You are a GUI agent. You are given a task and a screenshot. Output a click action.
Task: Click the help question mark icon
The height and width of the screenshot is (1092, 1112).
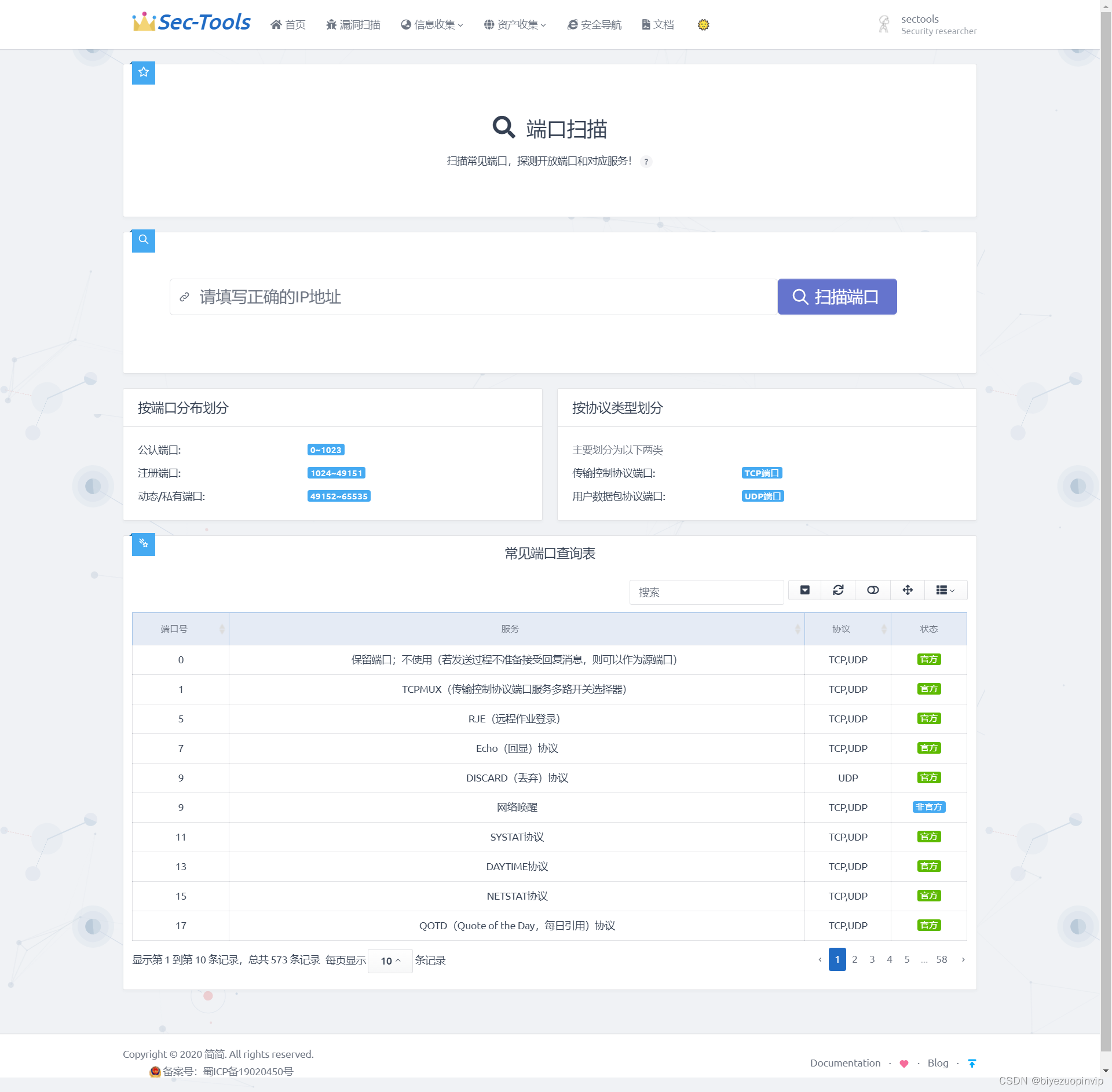tap(646, 162)
